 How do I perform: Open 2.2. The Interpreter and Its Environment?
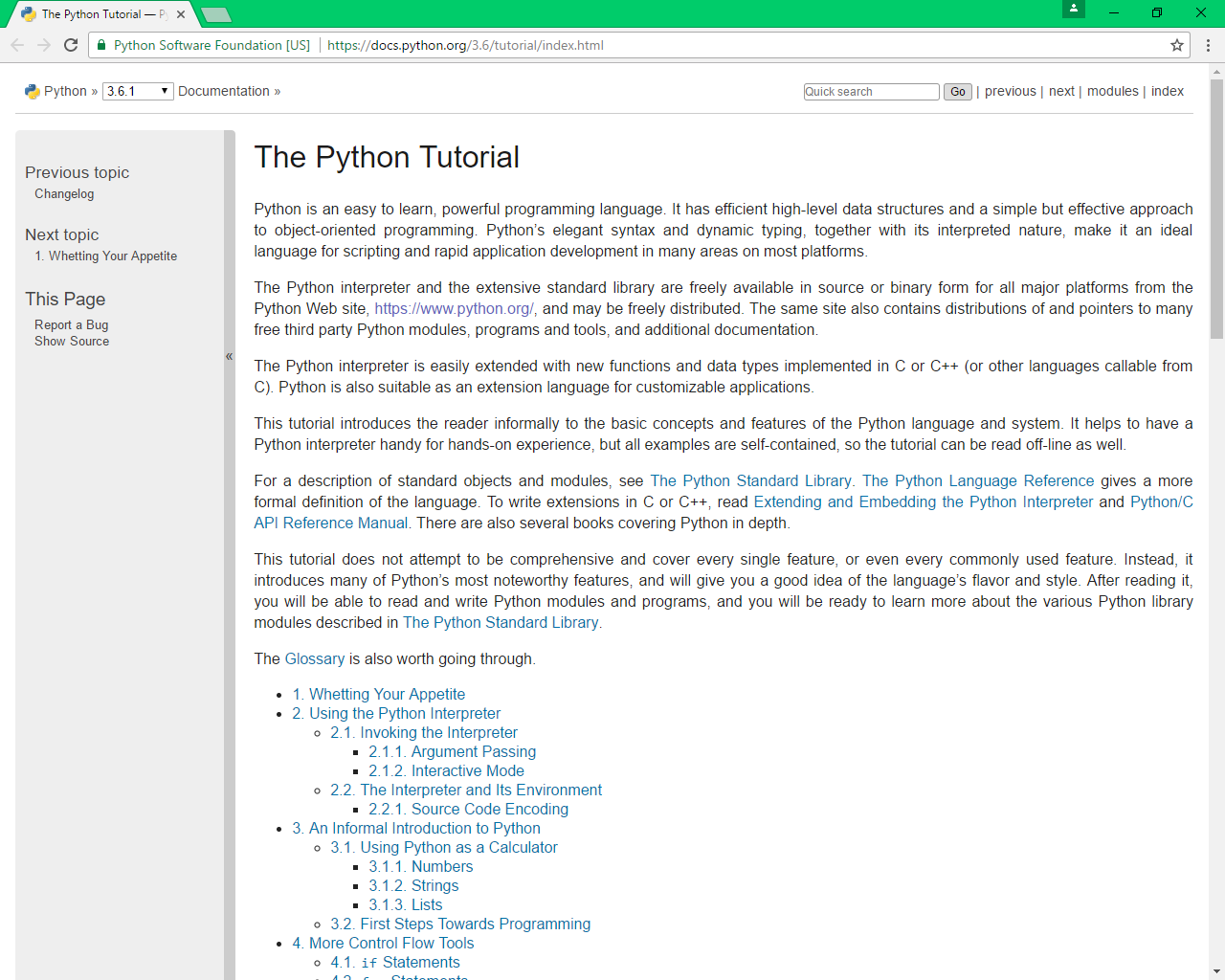tap(466, 790)
